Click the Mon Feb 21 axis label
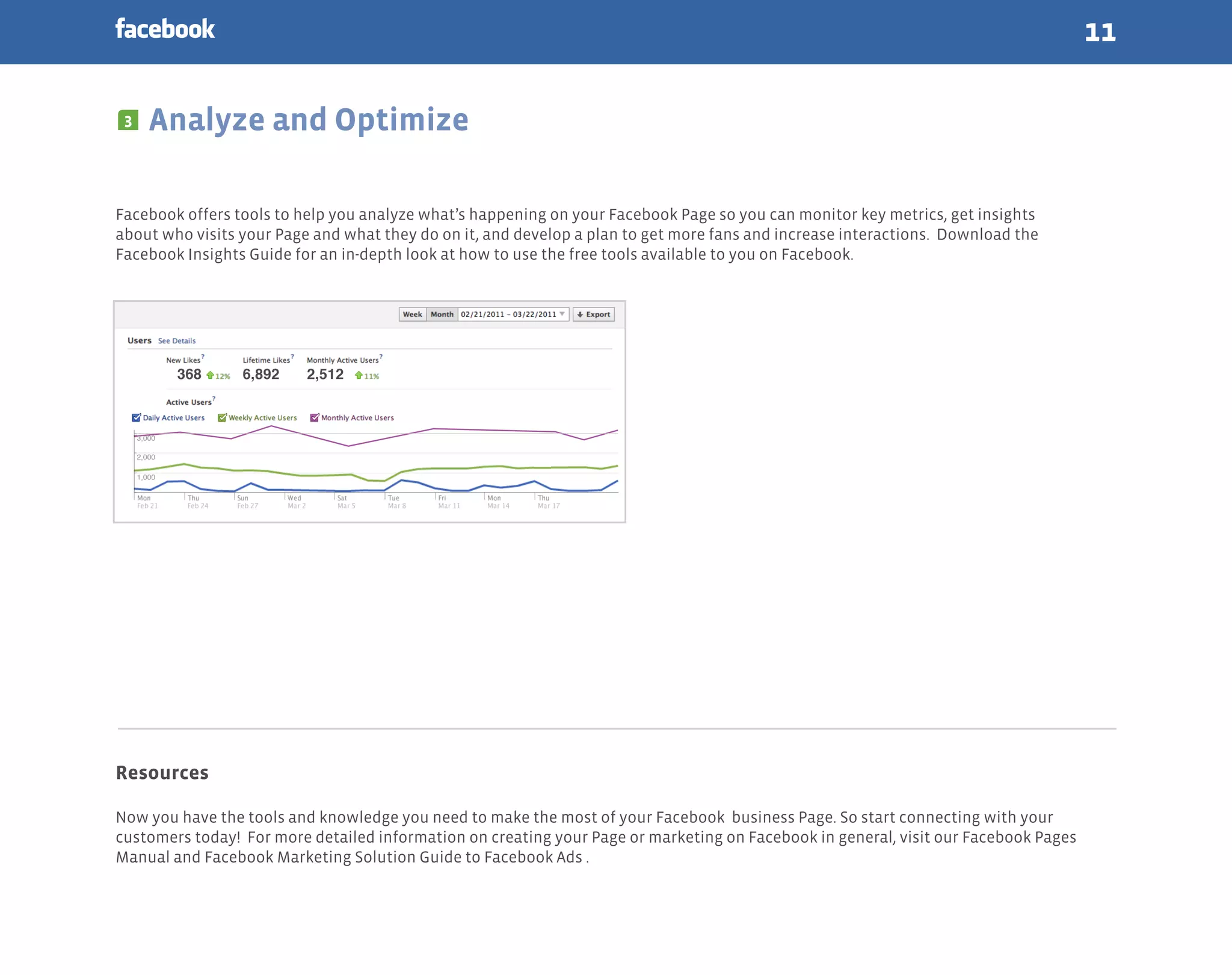This screenshot has width=1232, height=975. click(x=147, y=502)
